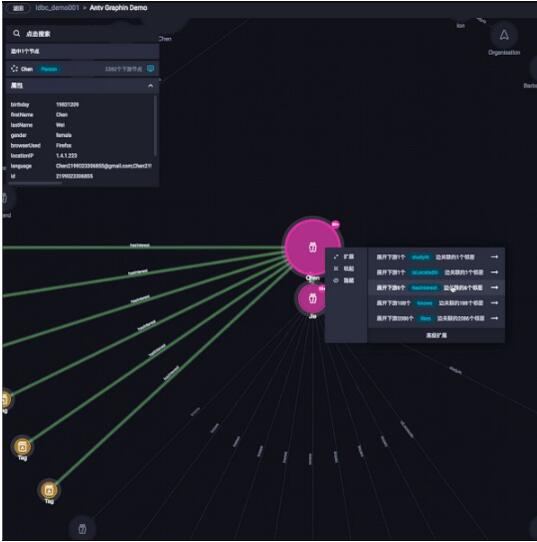
Task: Expand downstream likes edge nodes
Action: pyautogui.click(x=436, y=318)
